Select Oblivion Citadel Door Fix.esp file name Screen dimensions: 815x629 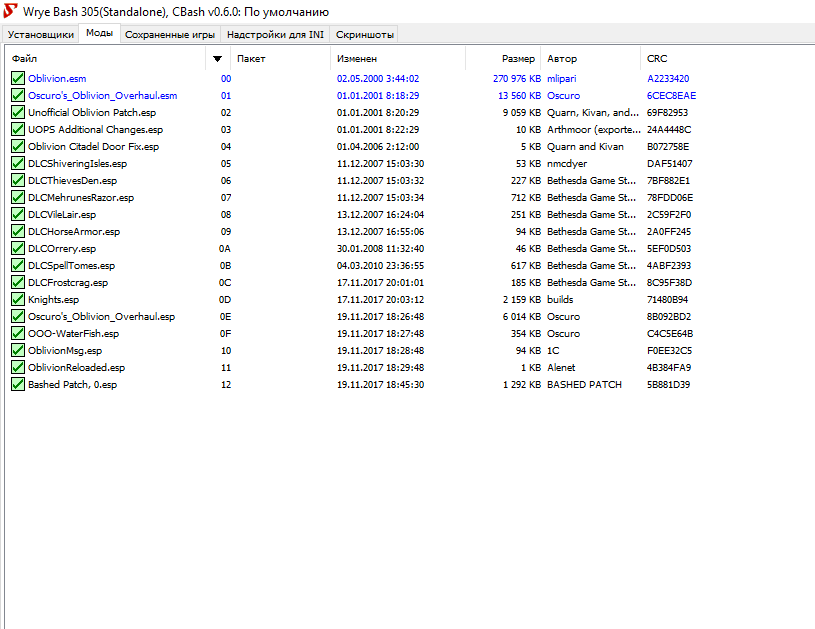tap(94, 147)
